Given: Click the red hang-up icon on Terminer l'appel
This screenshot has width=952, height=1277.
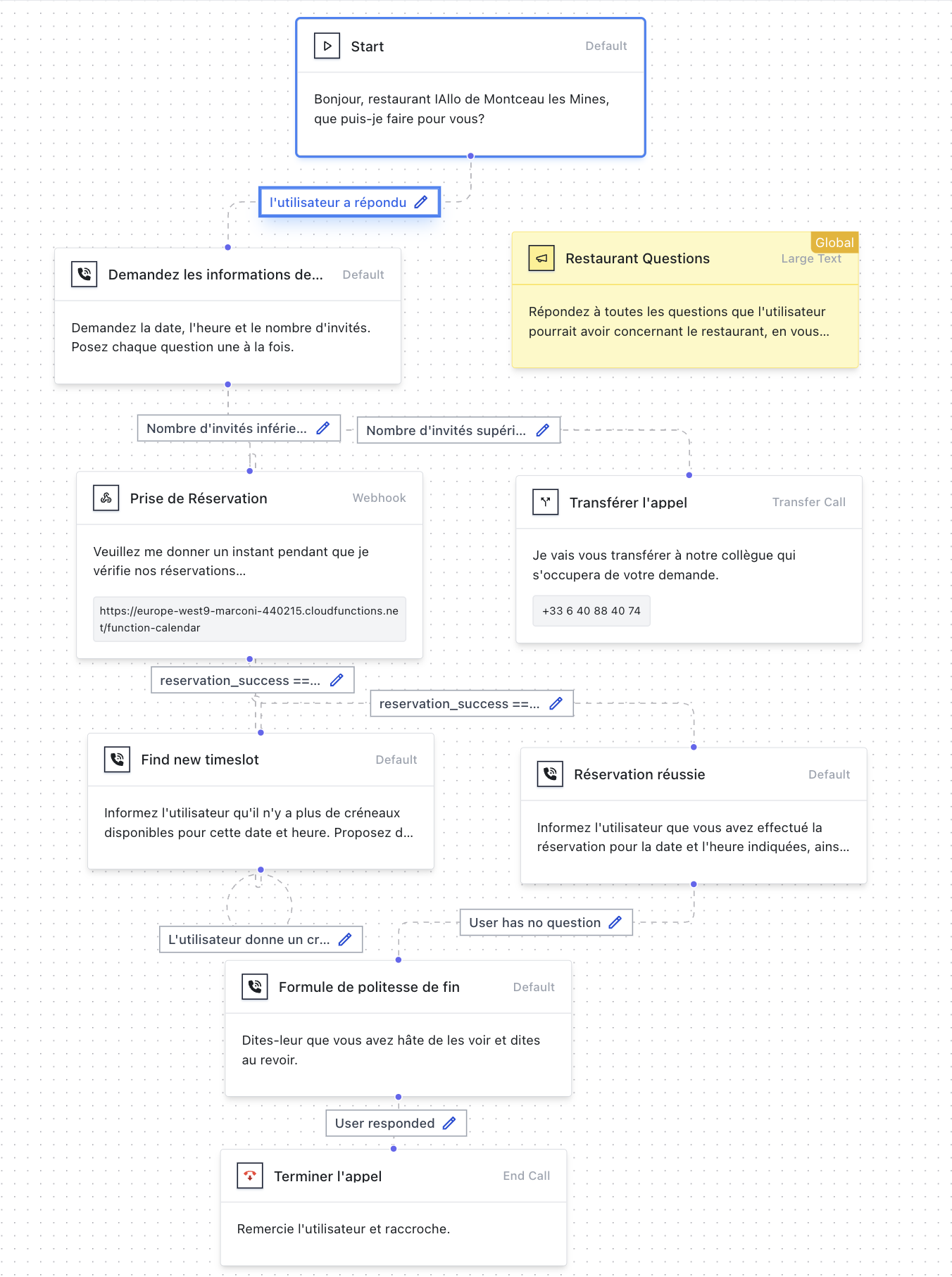Looking at the screenshot, I should 250,1176.
